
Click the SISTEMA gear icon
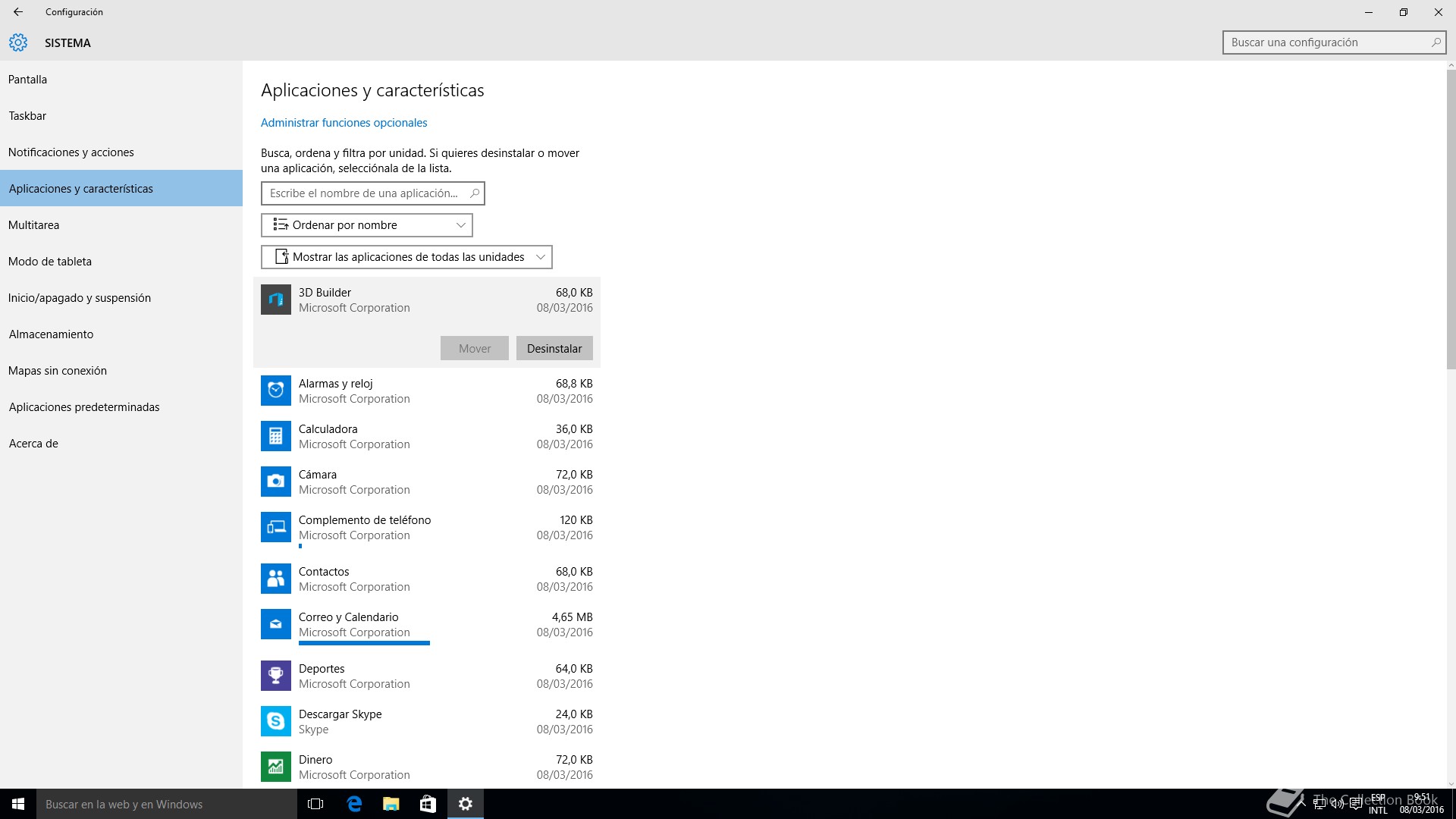coord(18,42)
